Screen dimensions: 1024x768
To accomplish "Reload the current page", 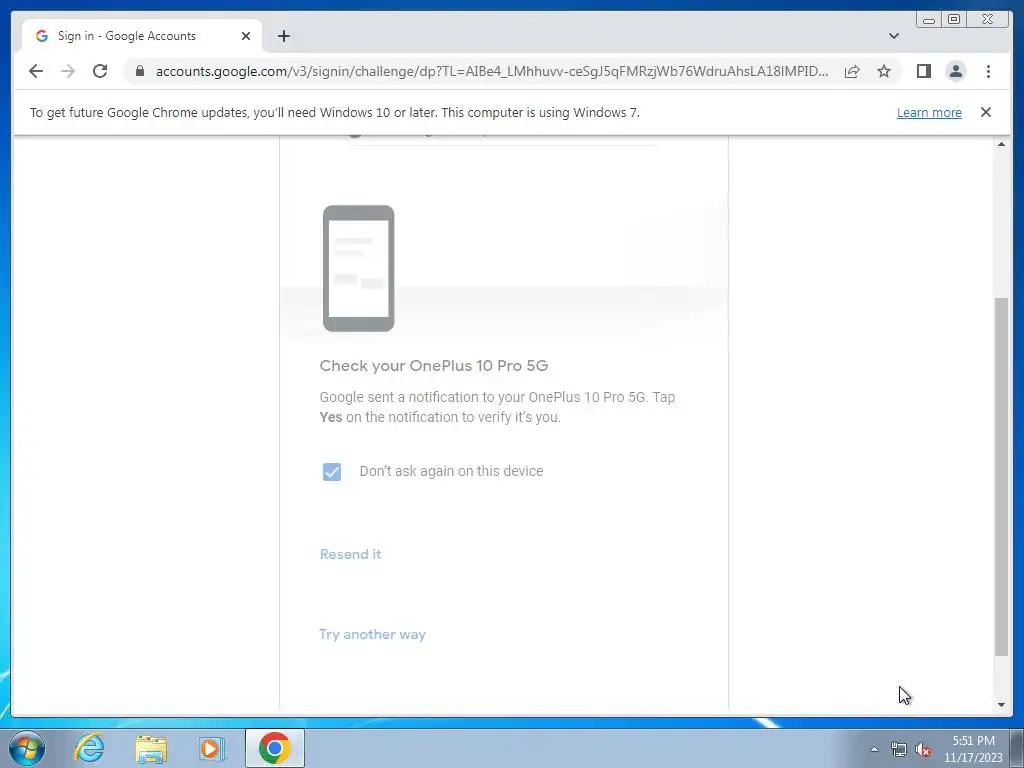I will point(100,71).
